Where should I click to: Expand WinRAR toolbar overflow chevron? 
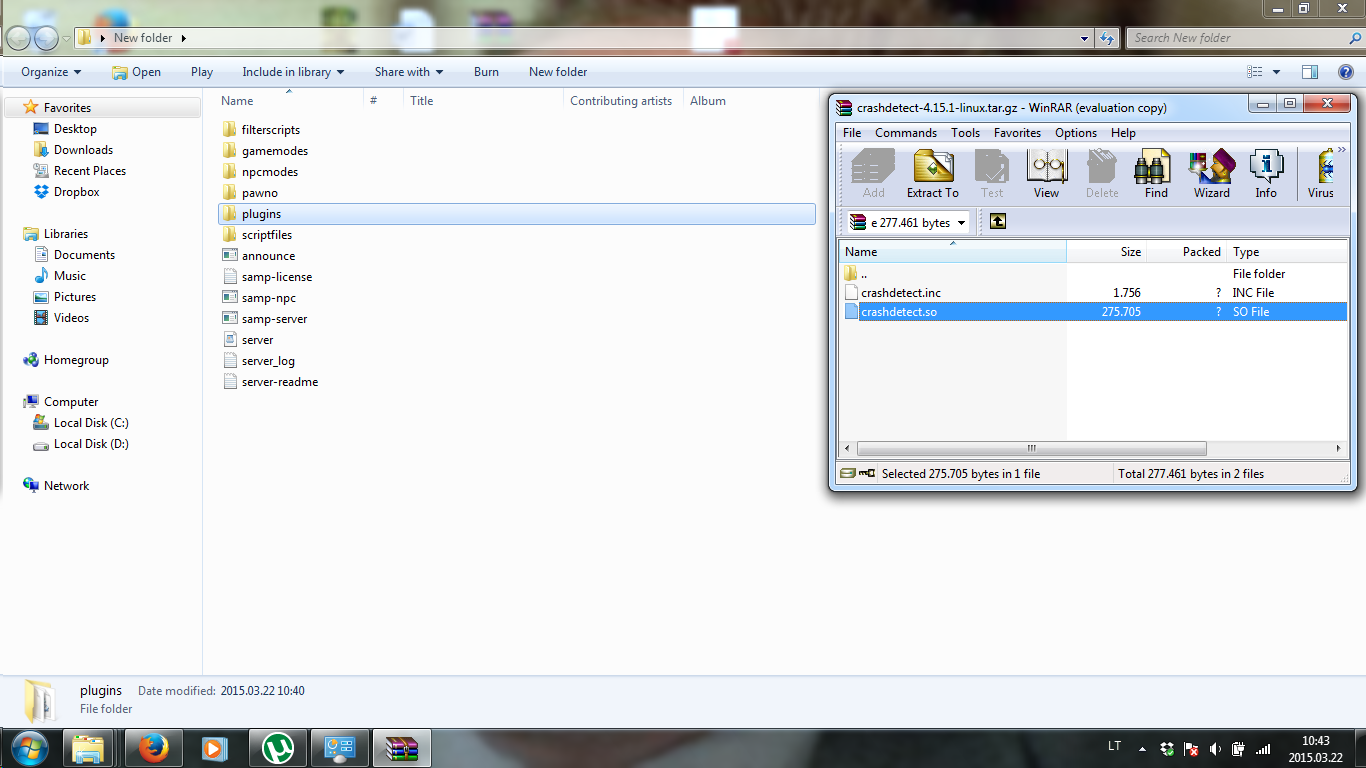[1342, 150]
